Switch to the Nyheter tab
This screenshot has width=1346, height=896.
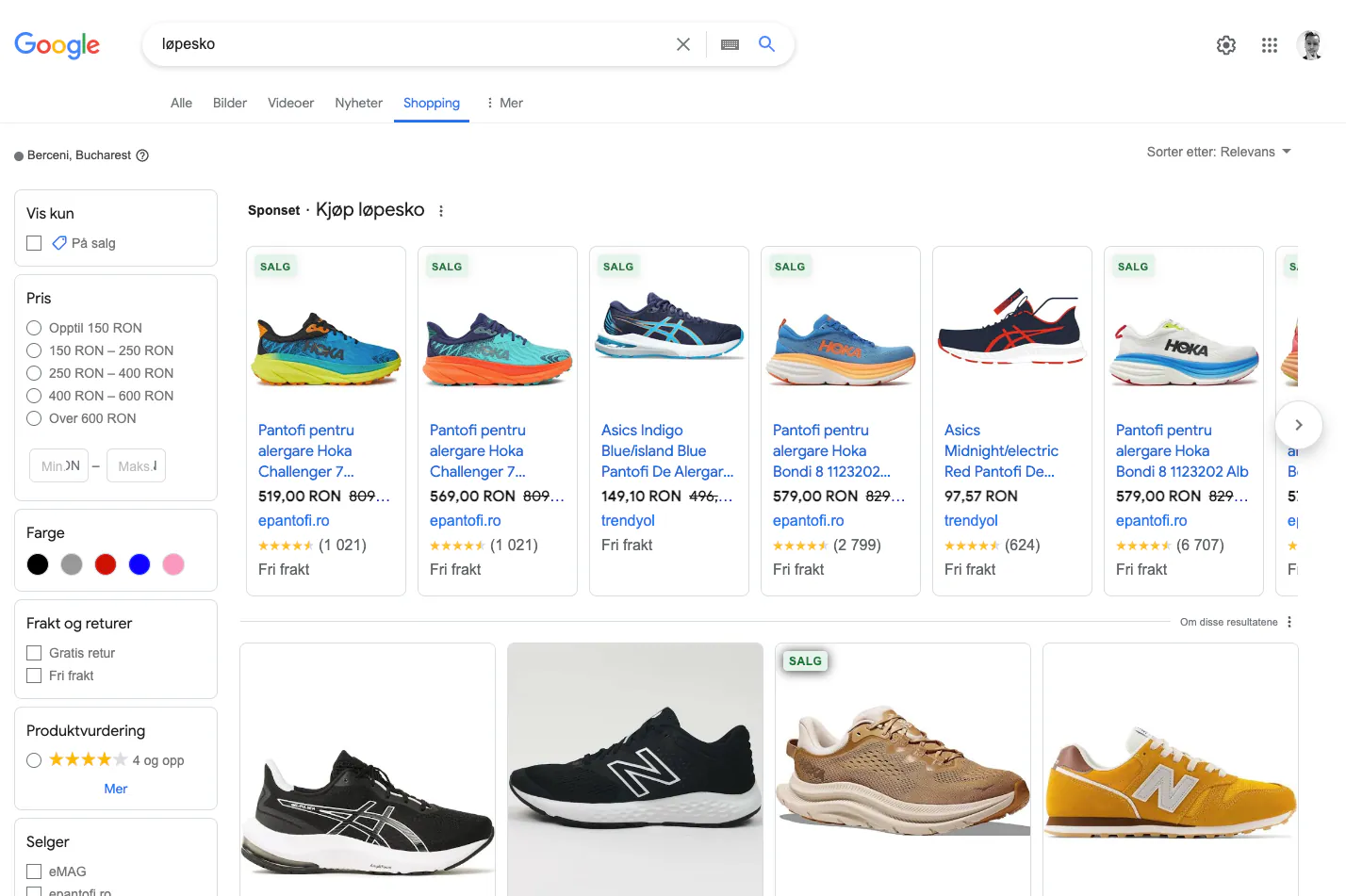(x=359, y=103)
